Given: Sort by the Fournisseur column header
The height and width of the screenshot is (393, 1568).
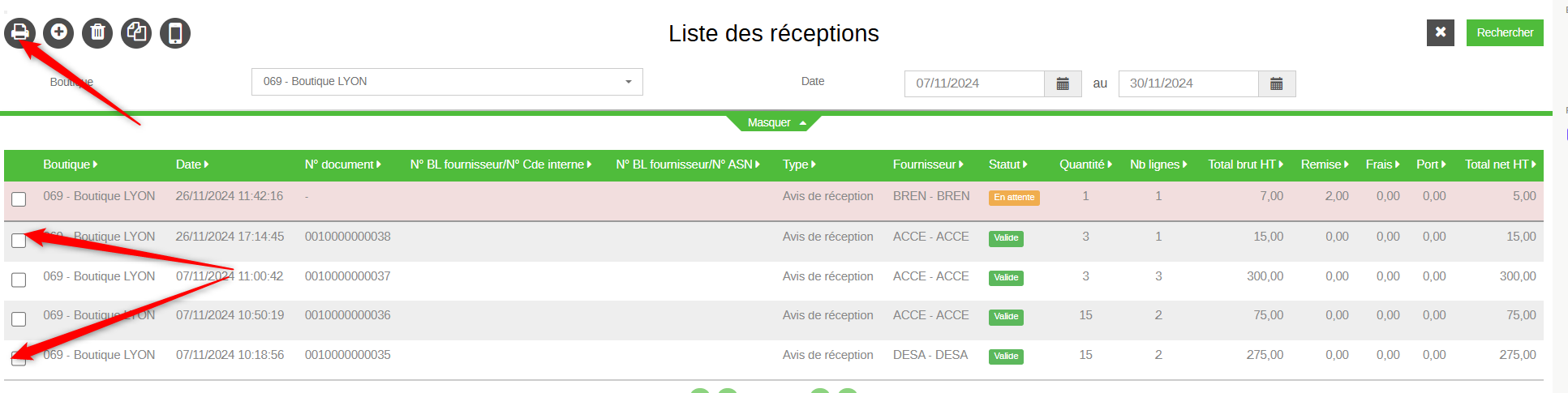Looking at the screenshot, I should 929,164.
